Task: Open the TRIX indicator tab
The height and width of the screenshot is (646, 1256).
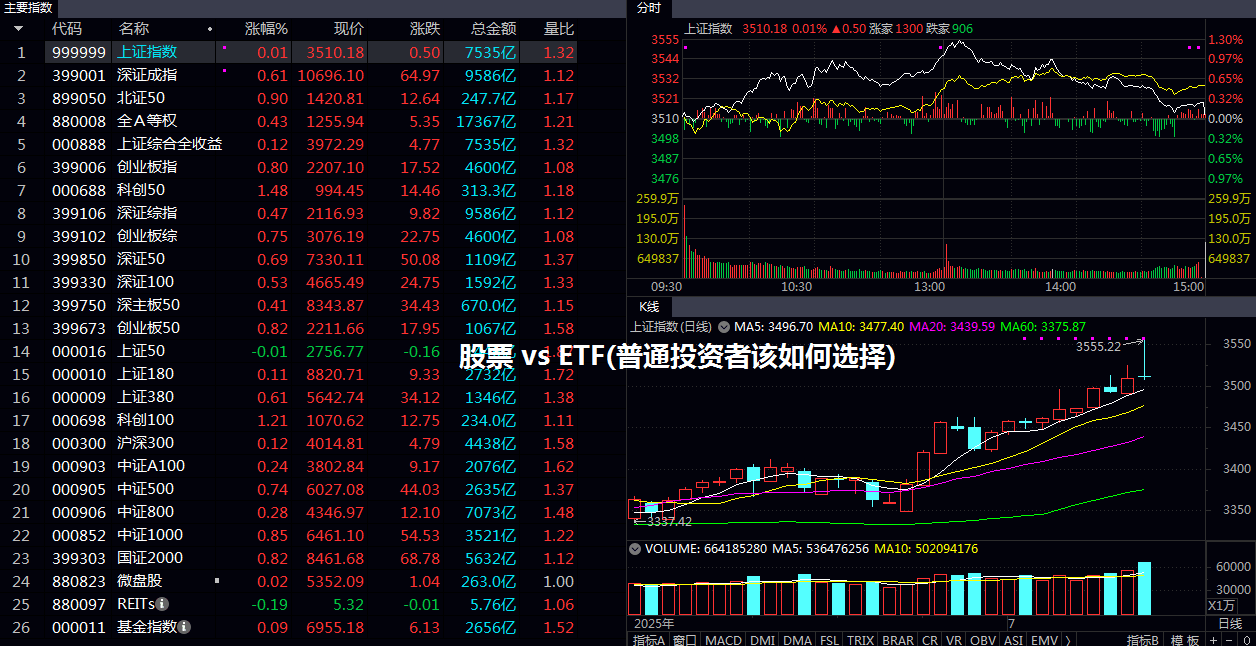Action: [x=860, y=640]
